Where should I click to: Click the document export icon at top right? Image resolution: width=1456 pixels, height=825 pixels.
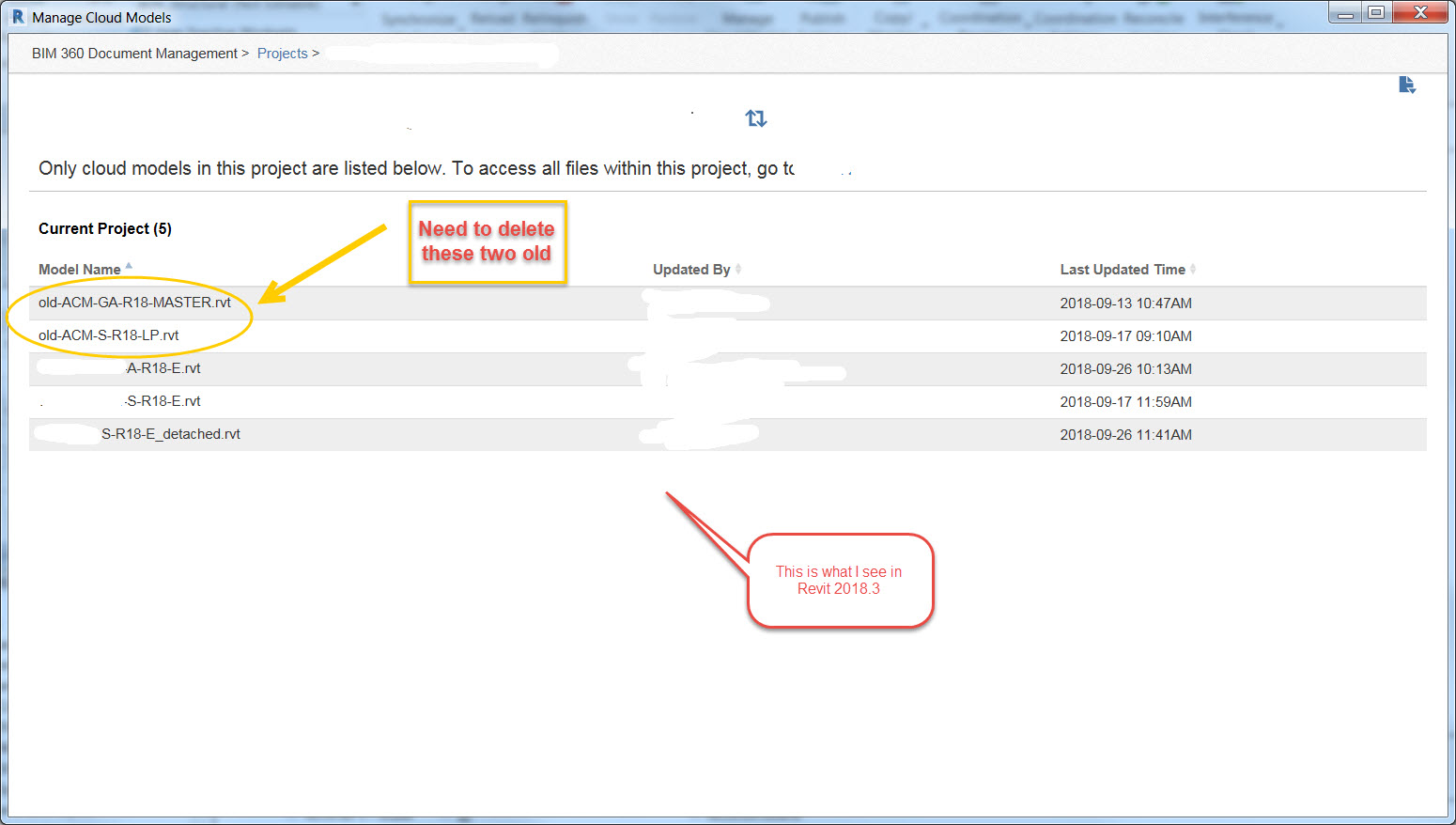pyautogui.click(x=1406, y=86)
